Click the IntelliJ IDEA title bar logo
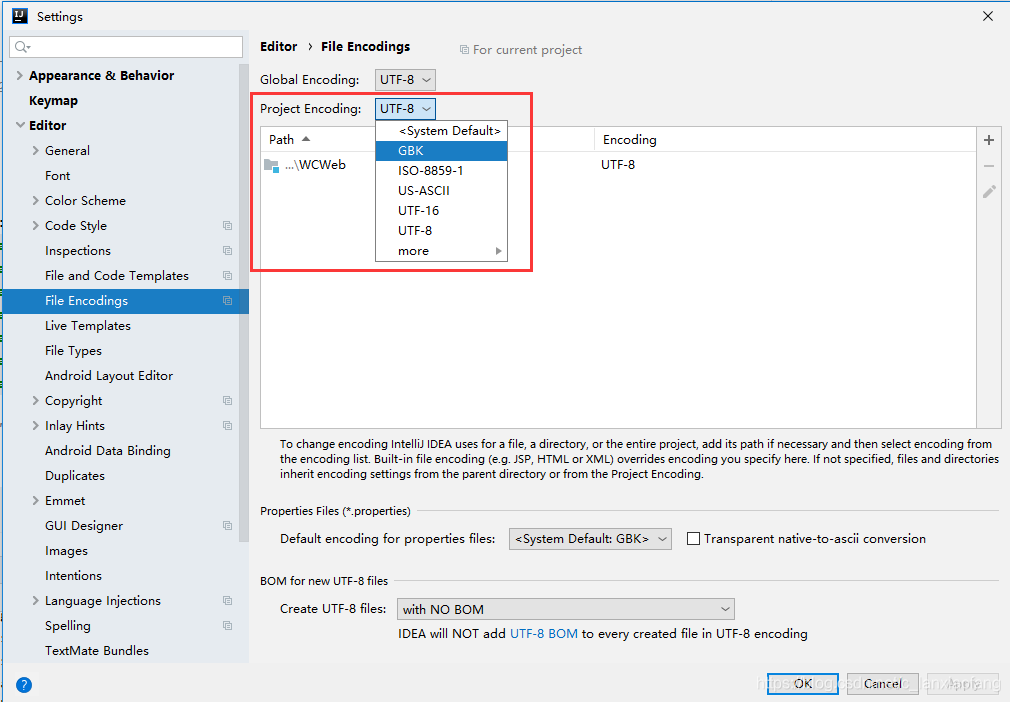Image resolution: width=1010 pixels, height=702 pixels. click(20, 16)
